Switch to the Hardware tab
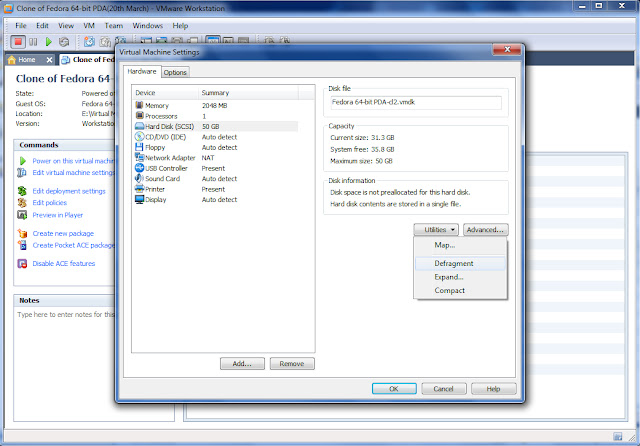The image size is (640, 446). click(142, 71)
